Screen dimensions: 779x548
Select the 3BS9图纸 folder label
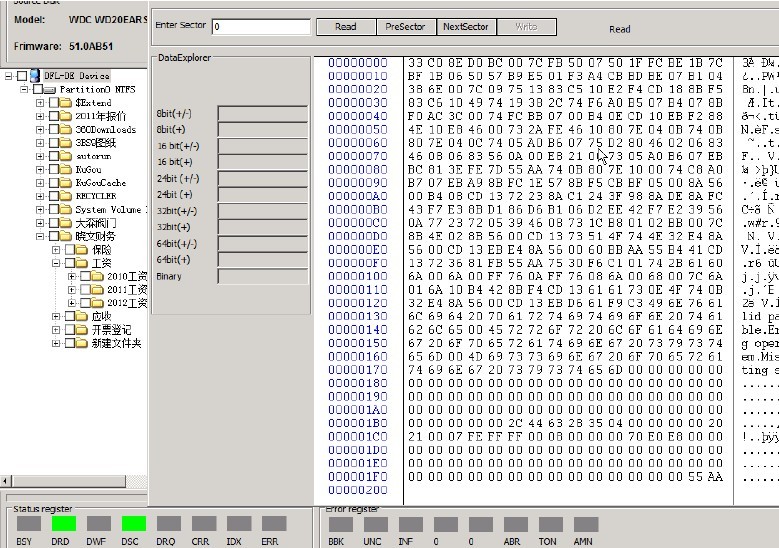point(95,143)
